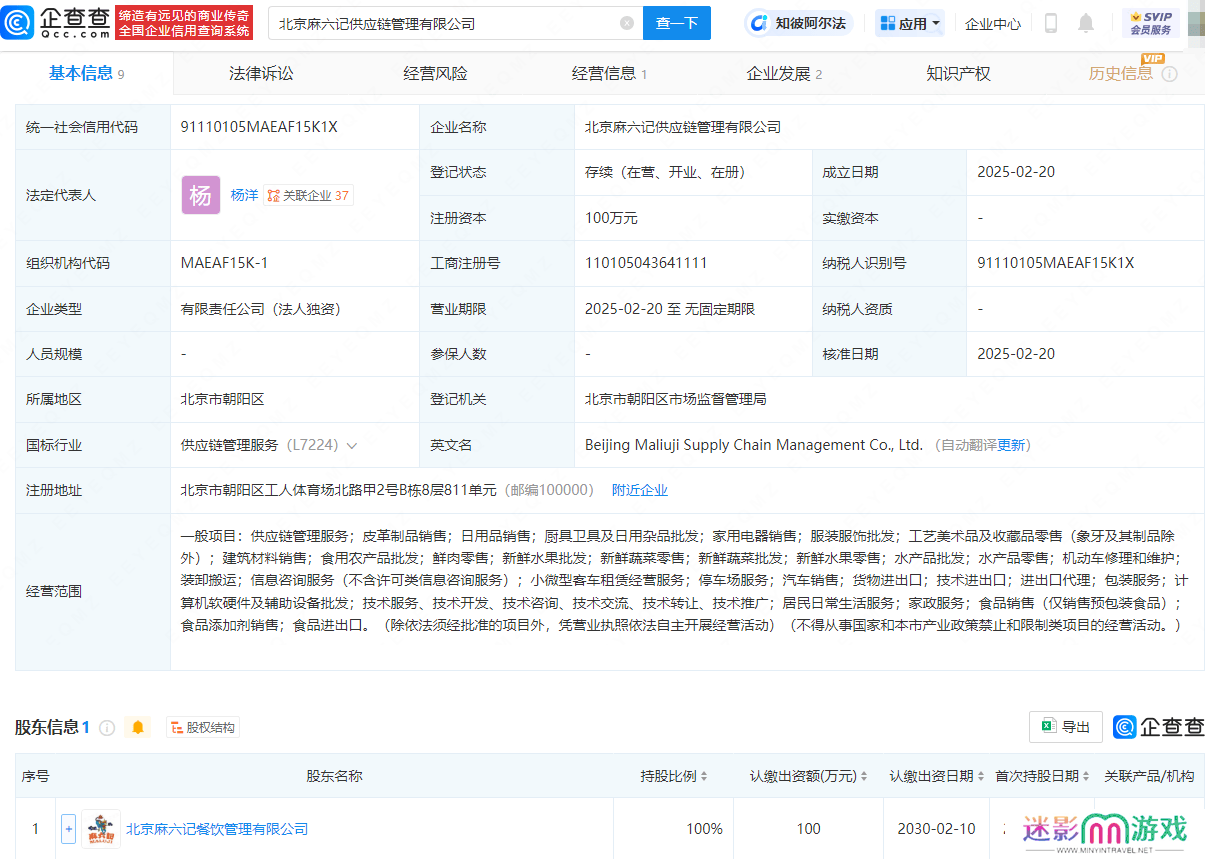Click English name Beijing Maliuji Supply Chain Management

(754, 445)
